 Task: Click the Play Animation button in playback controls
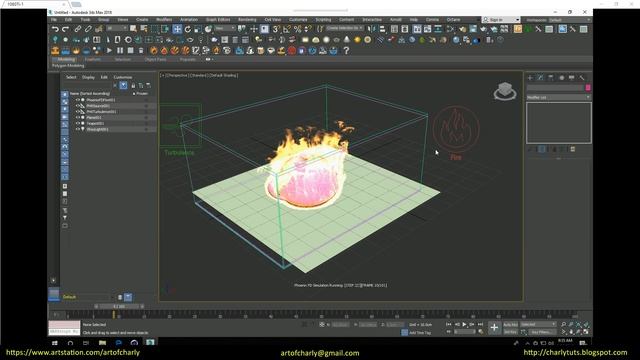click(464, 324)
